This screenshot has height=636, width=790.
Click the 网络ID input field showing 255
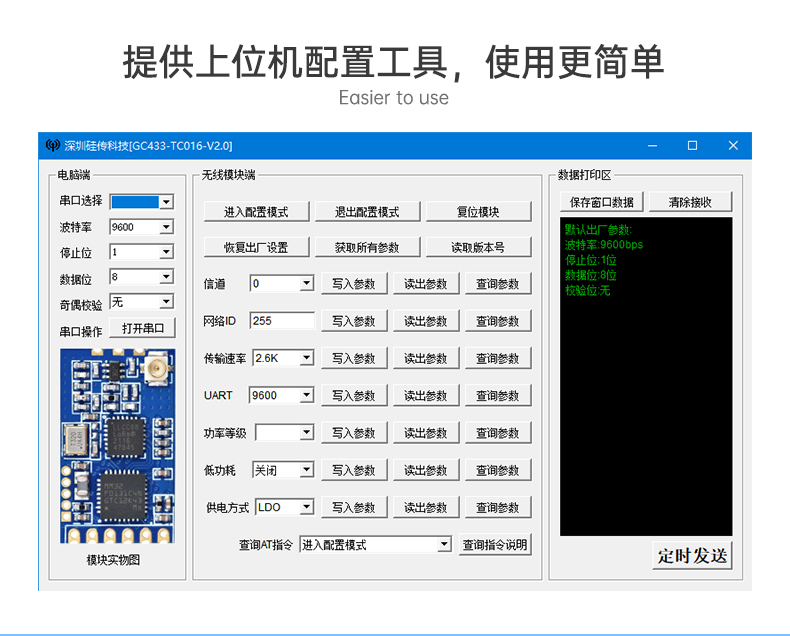click(x=282, y=321)
